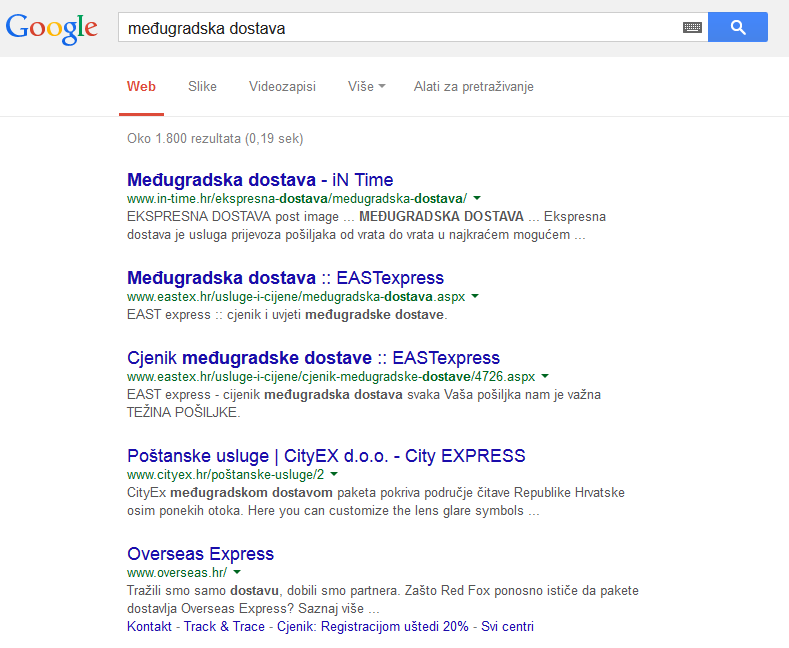Click the EAST express :: cjenik i uvjeti snippet
The image size is (789, 648).
[x=287, y=314]
